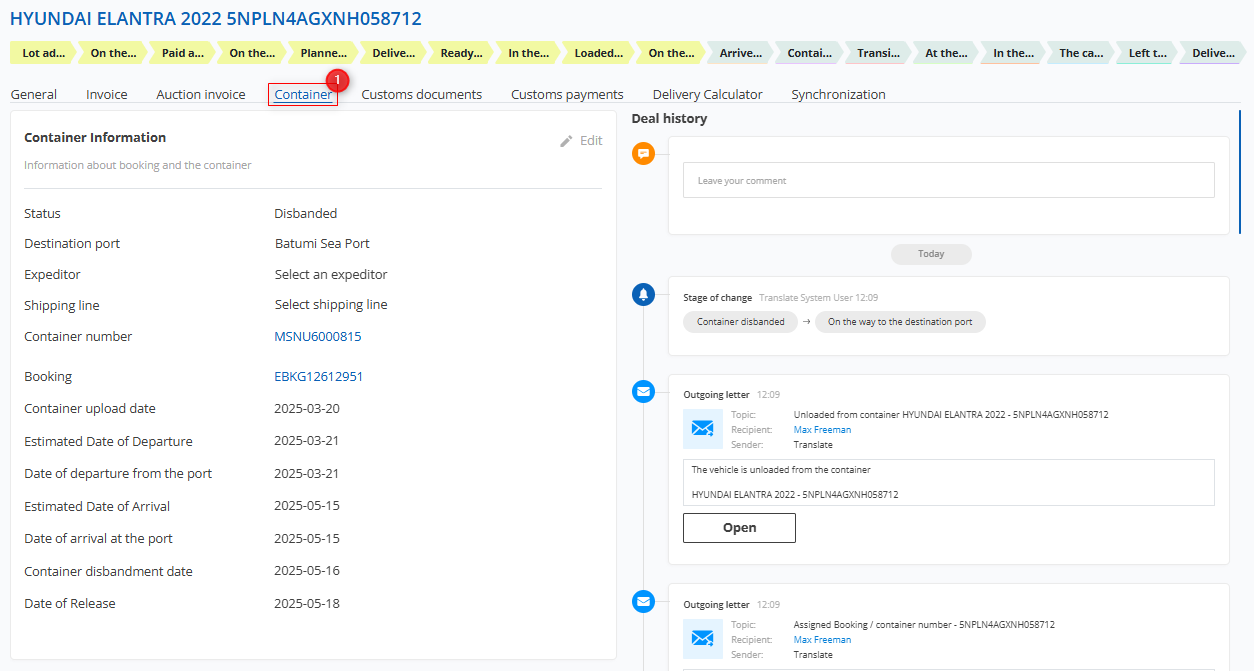
Task: Click the mail thumbnail in the Unloaded from container letter
Action: pos(703,429)
